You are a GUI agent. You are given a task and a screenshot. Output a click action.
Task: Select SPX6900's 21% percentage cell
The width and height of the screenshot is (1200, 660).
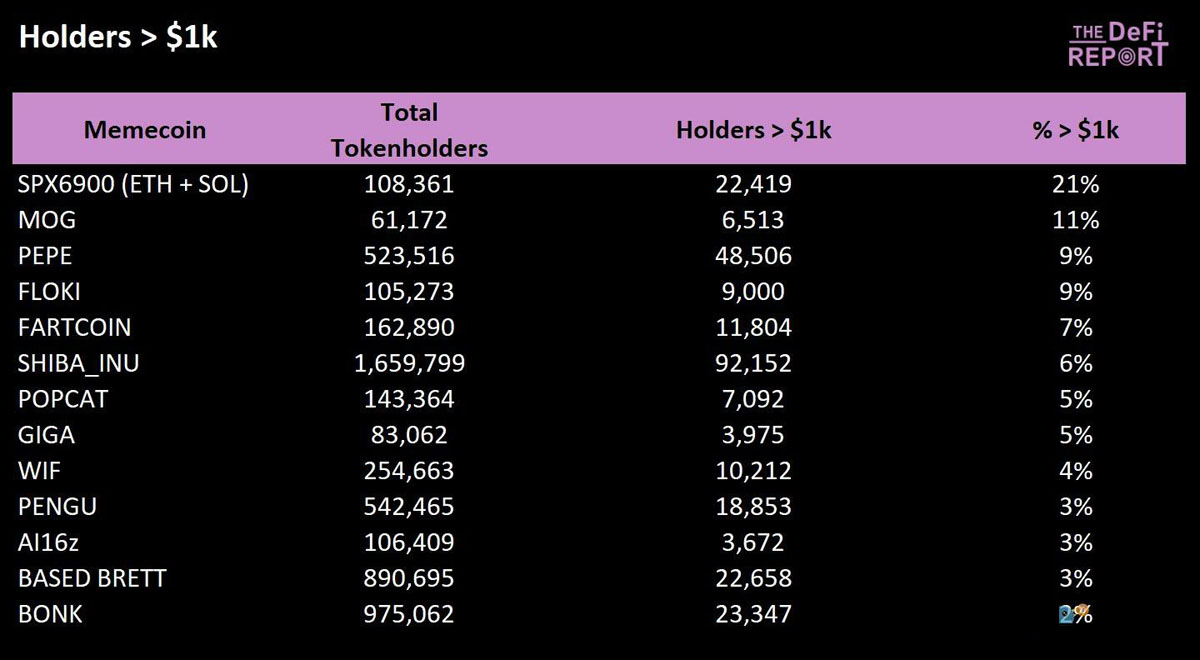[1076, 184]
